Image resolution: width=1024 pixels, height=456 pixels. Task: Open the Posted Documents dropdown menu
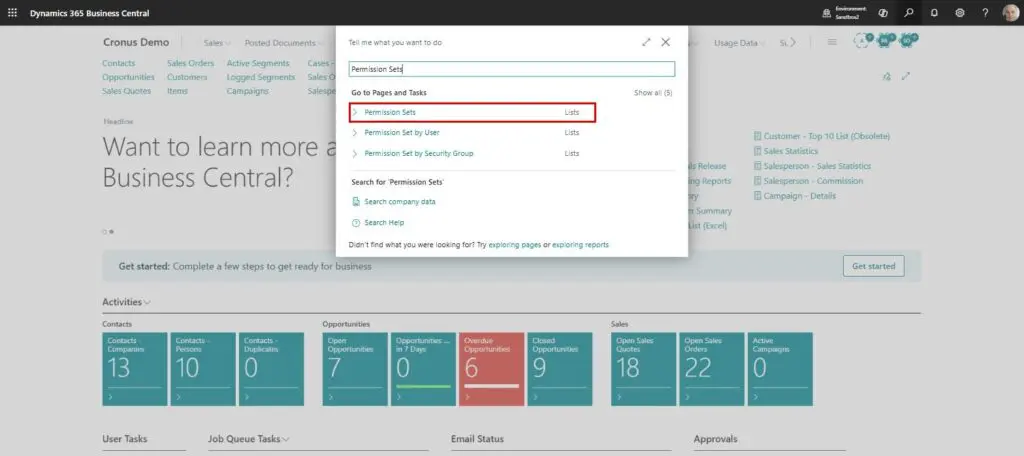click(x=283, y=43)
